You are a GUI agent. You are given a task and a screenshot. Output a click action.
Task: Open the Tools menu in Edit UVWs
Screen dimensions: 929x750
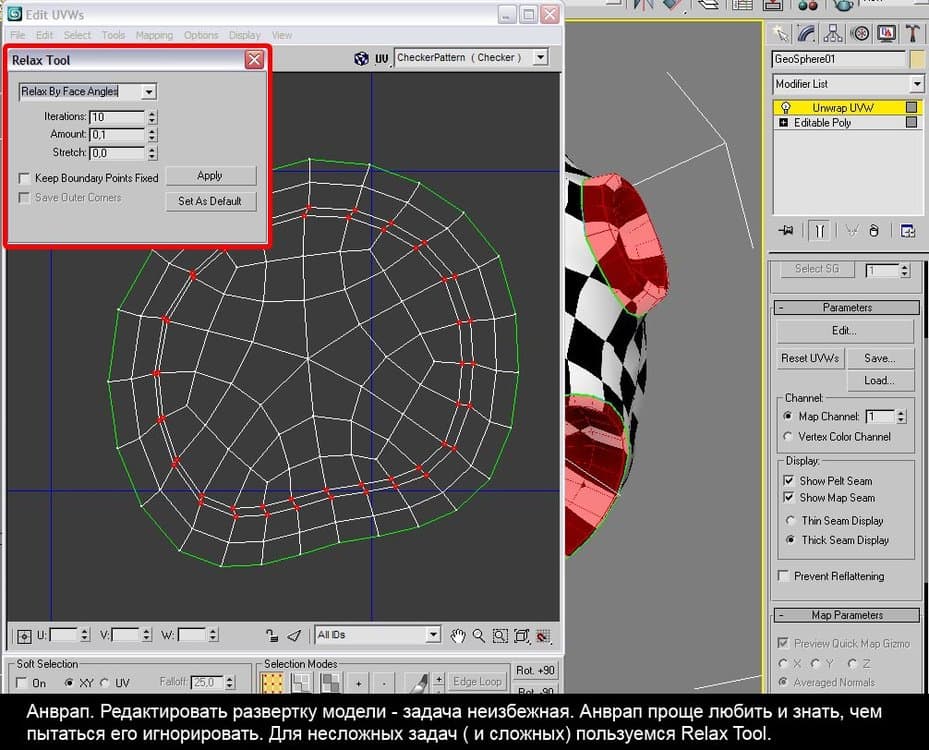tap(113, 35)
